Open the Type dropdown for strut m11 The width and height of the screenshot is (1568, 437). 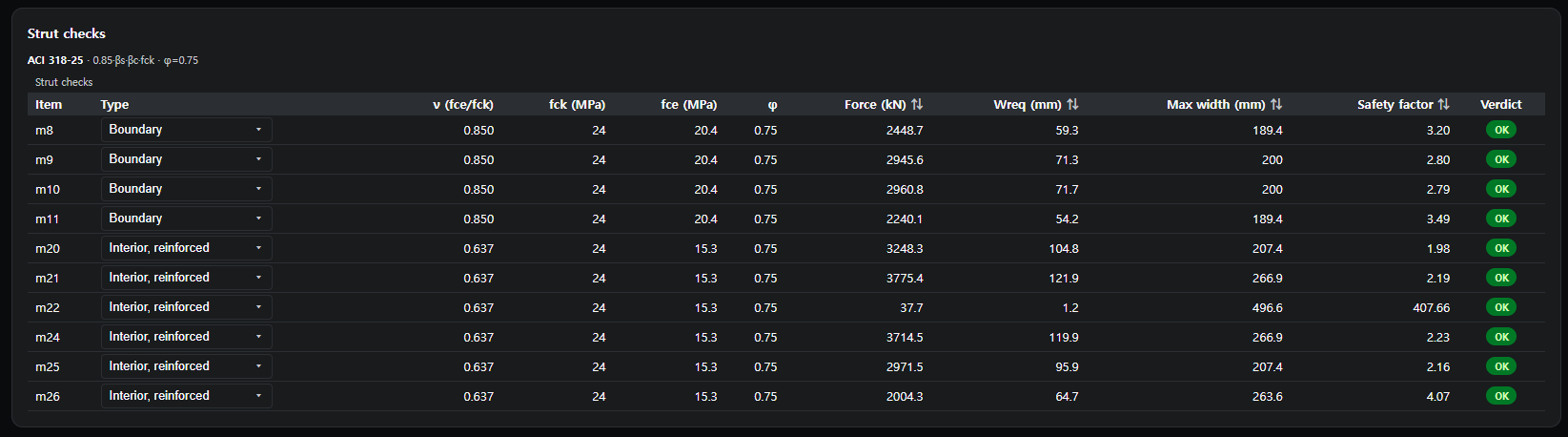187,218
